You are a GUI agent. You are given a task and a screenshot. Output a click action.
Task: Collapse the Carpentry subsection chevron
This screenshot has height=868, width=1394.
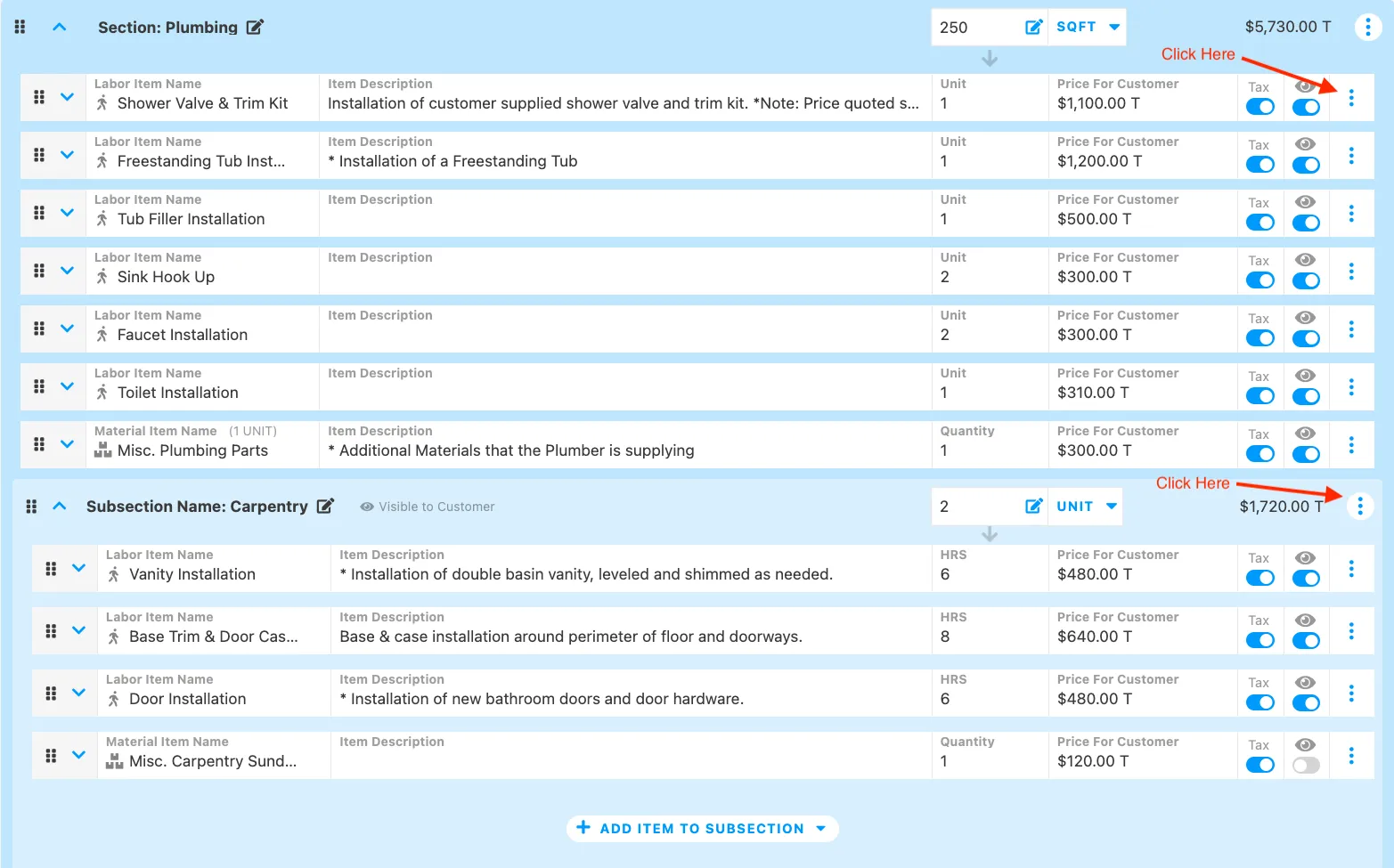(60, 506)
